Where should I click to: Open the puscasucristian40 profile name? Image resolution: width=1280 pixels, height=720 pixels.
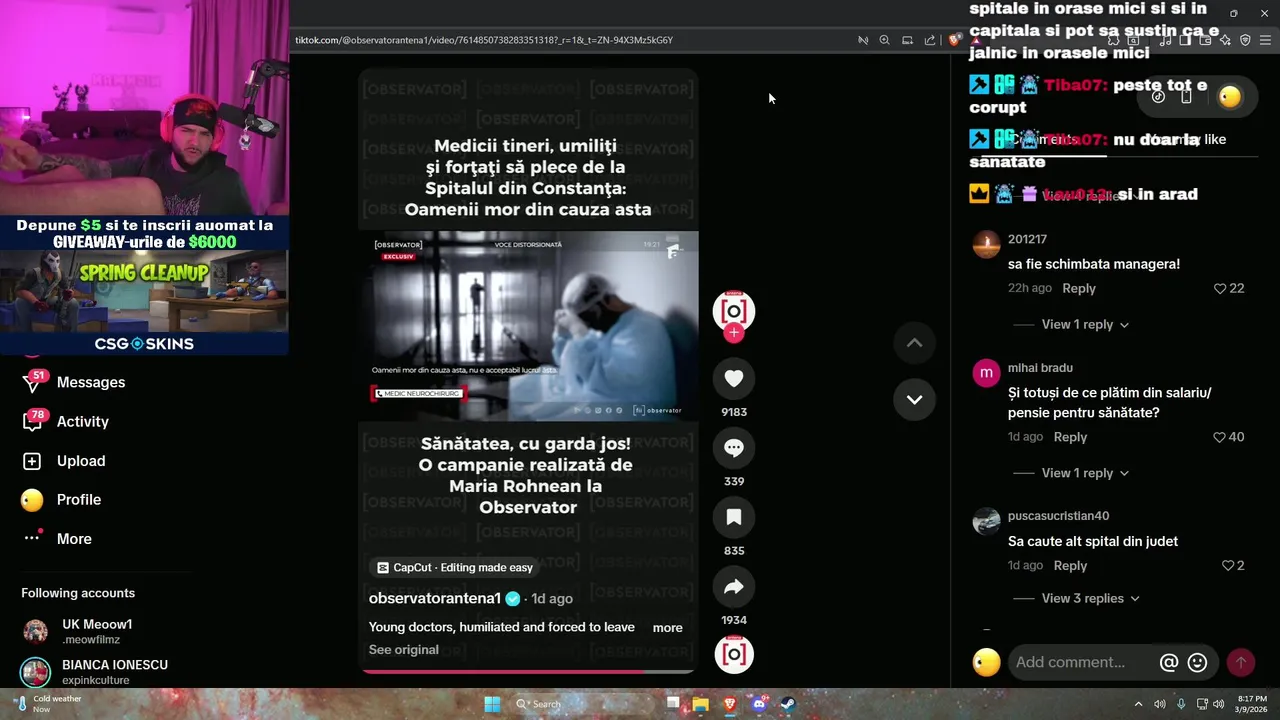1058,516
